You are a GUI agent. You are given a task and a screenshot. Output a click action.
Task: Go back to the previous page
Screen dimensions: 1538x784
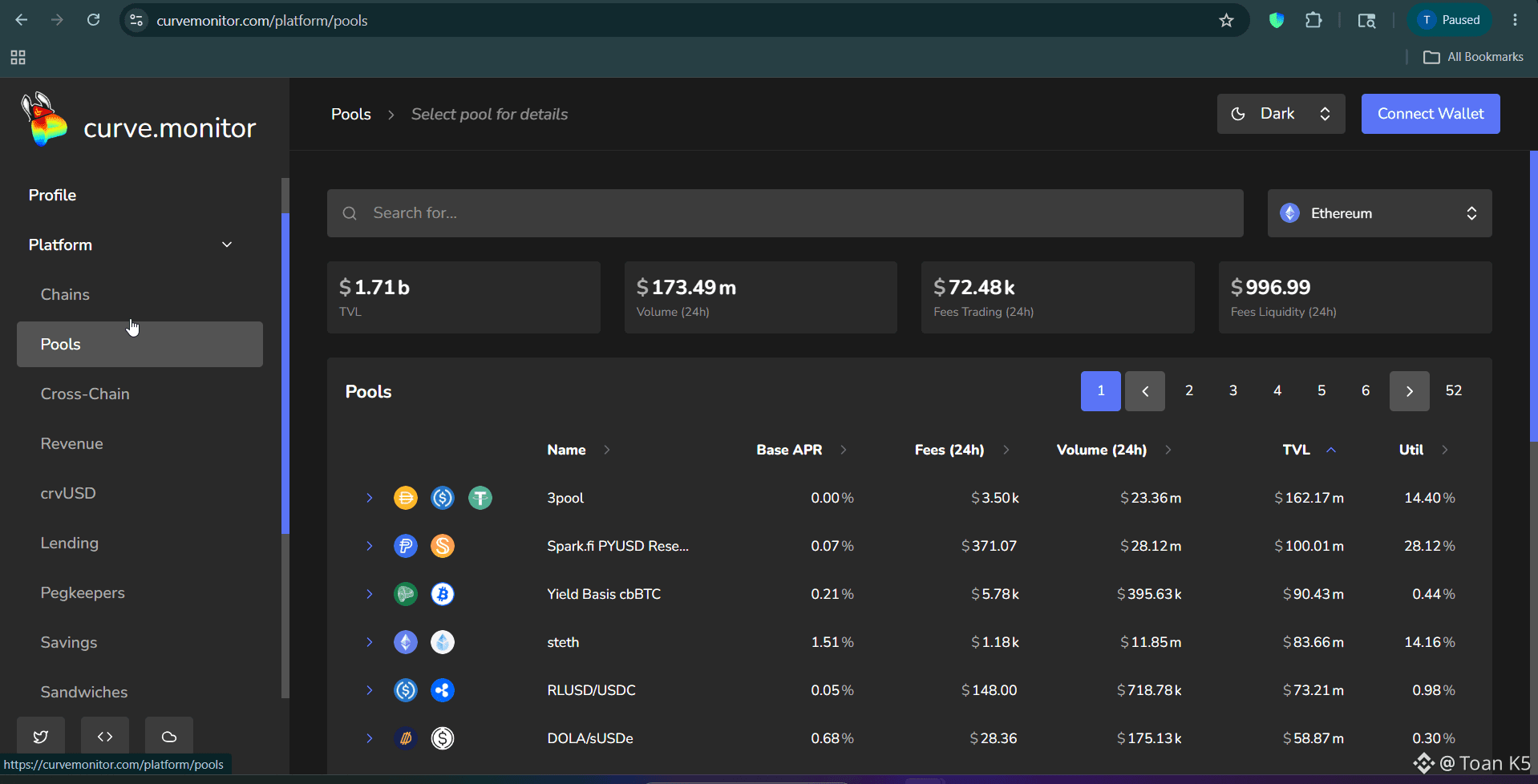point(22,20)
